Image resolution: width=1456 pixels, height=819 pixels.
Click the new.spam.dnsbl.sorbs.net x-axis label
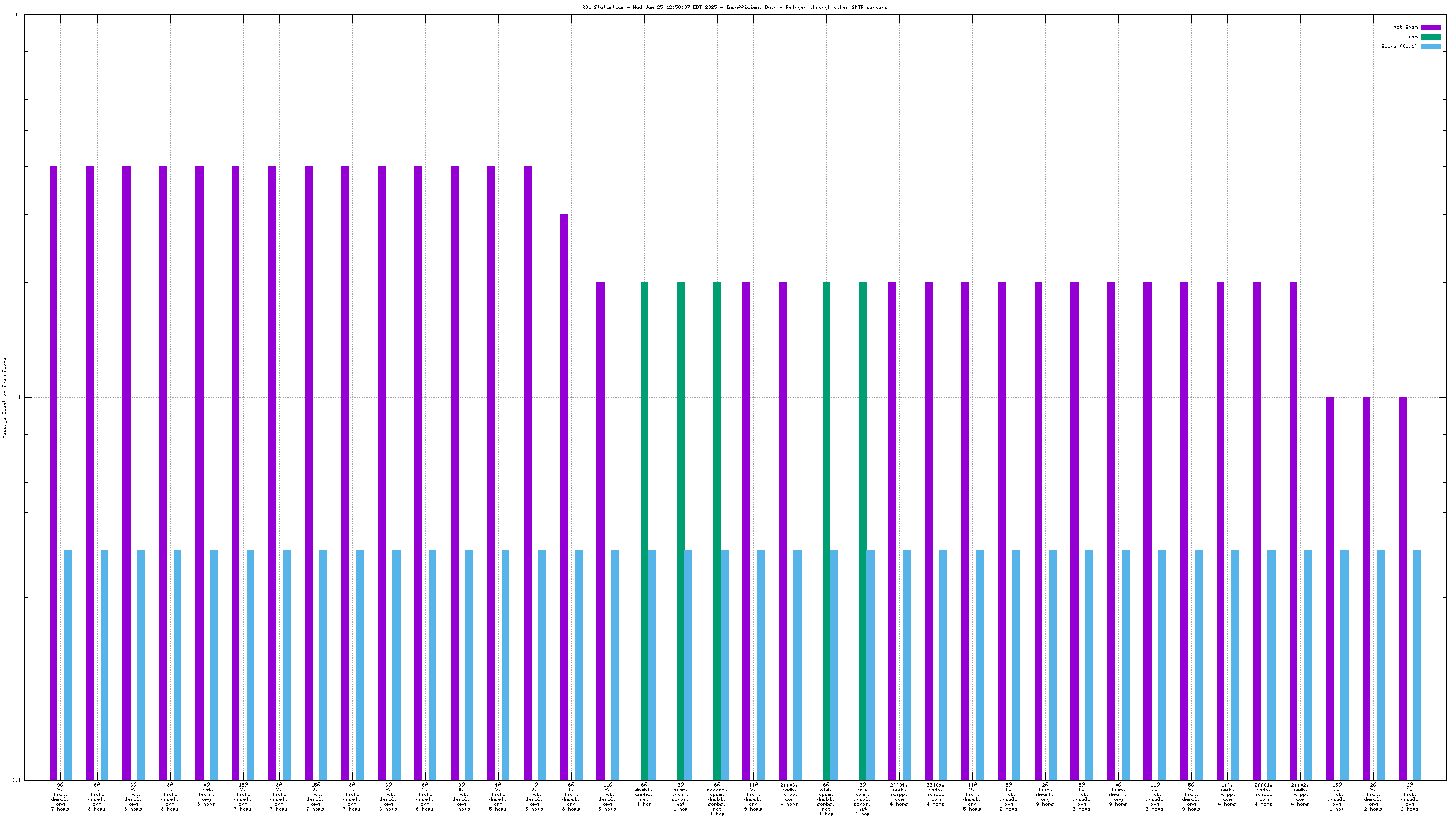[862, 799]
